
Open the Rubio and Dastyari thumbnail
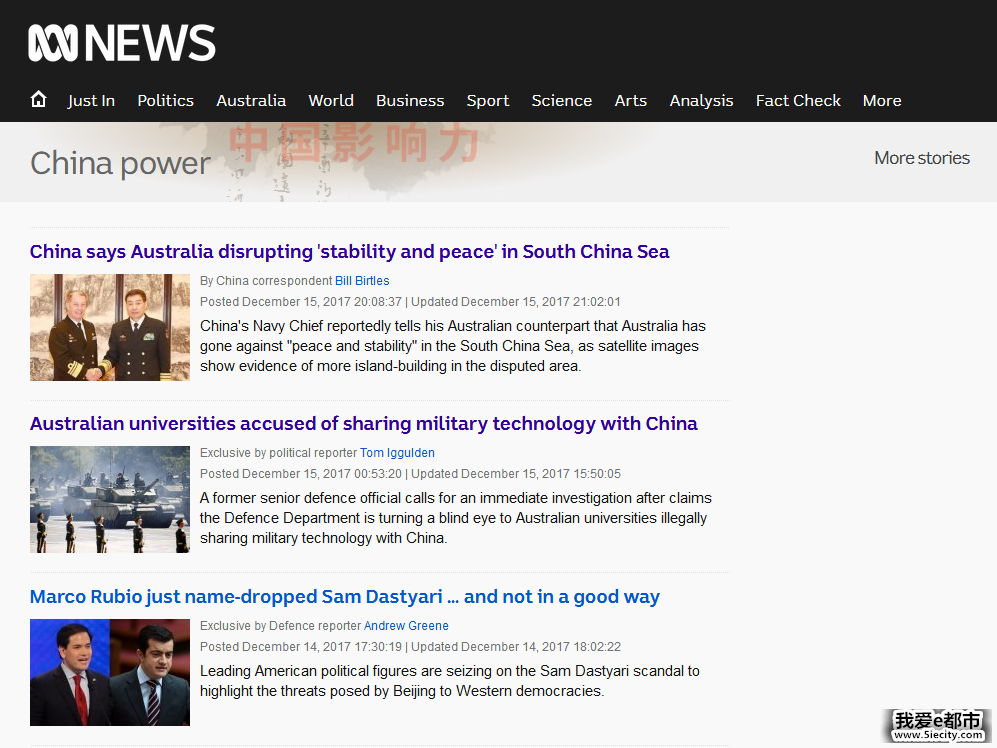[110, 672]
